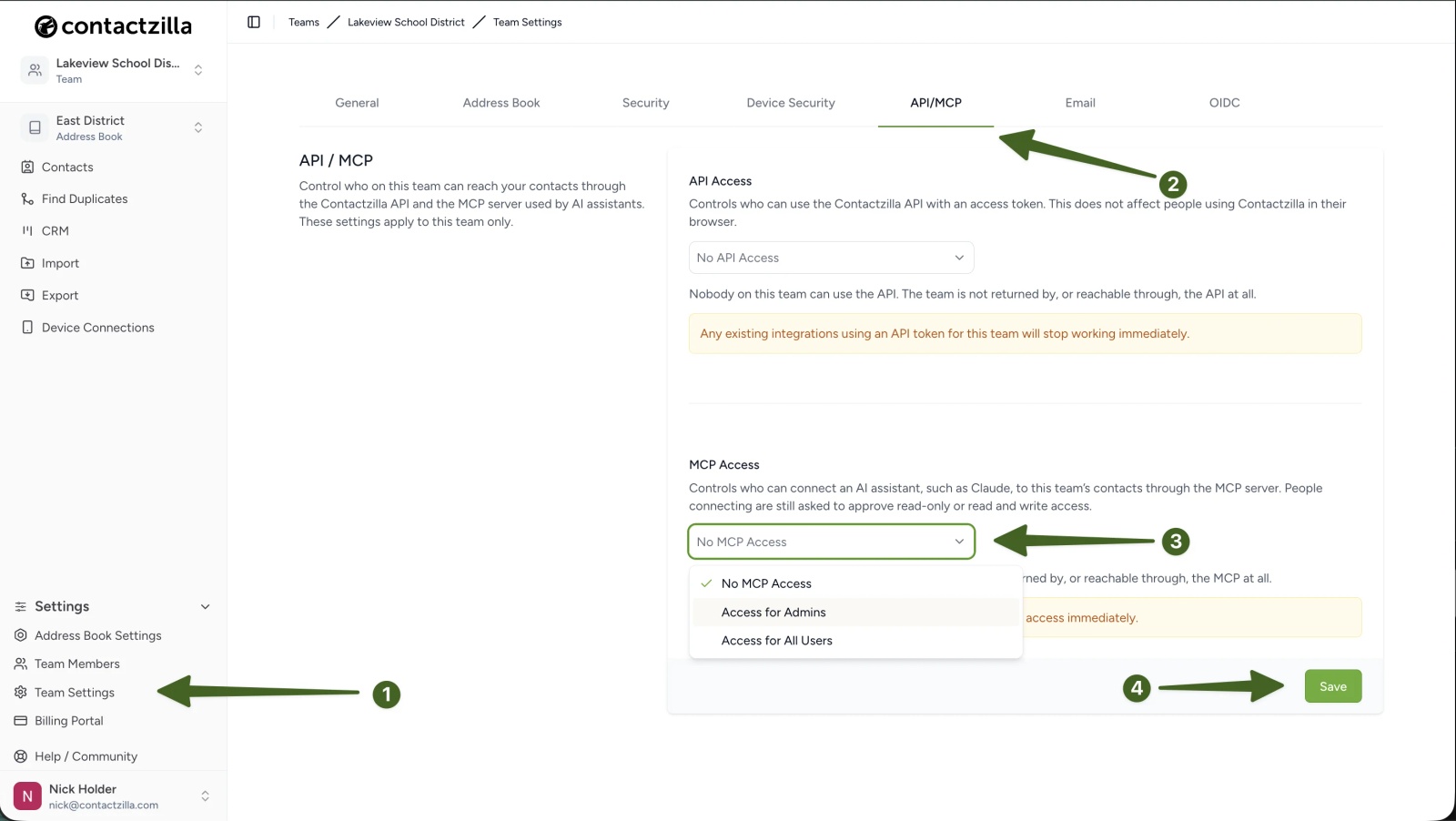
Task: Toggle the sidebar panel icon
Action: [x=254, y=22]
